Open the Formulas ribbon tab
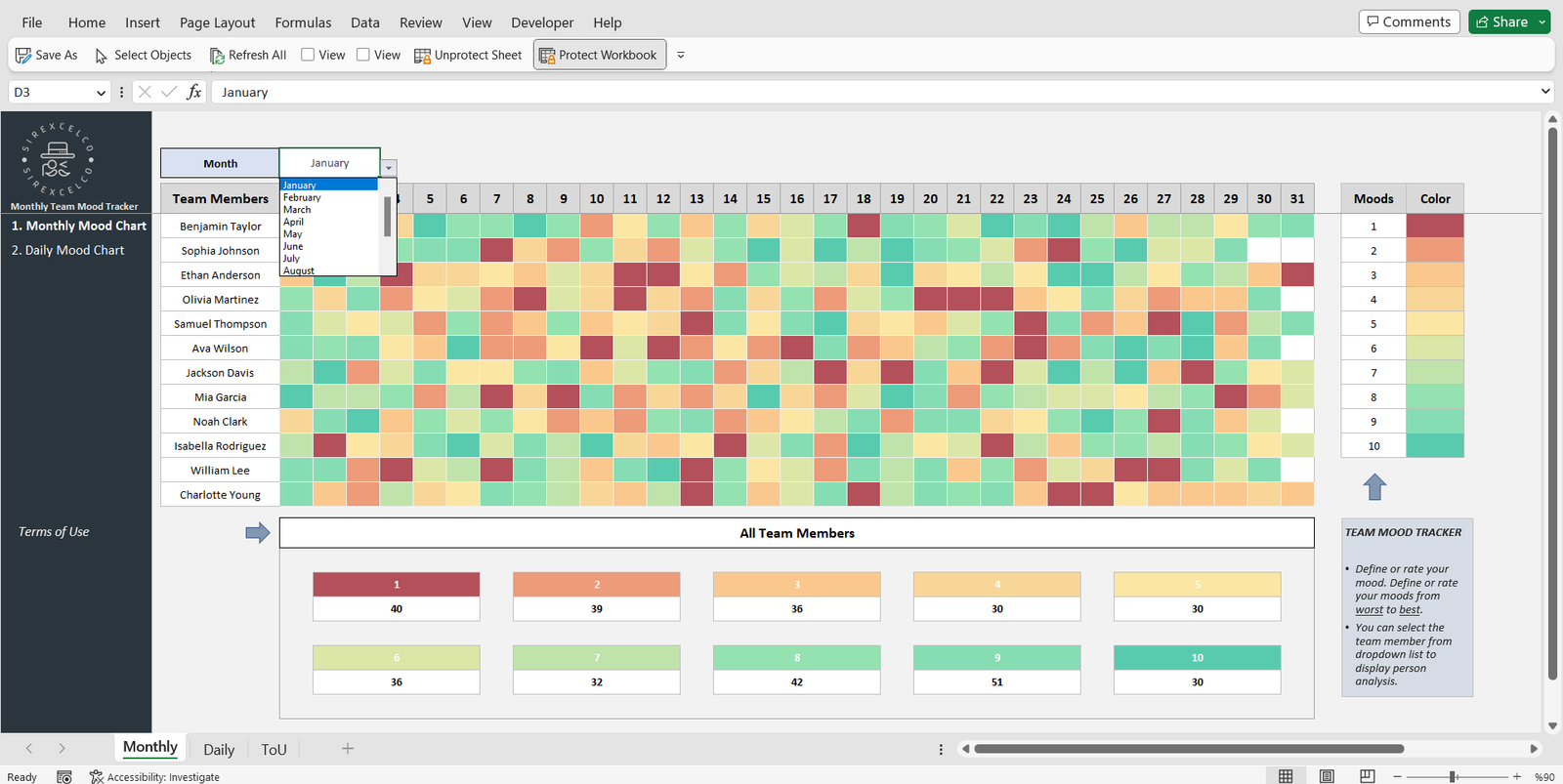1563x784 pixels. [x=303, y=22]
